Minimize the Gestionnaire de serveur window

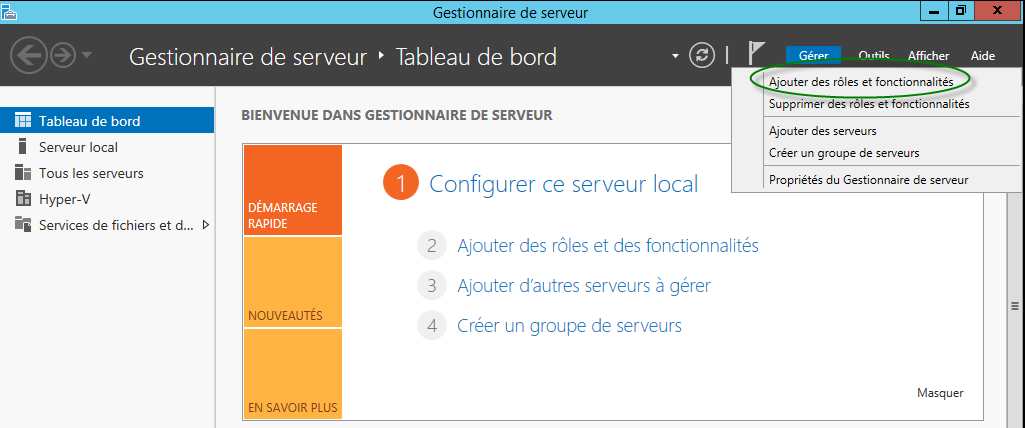(933, 11)
